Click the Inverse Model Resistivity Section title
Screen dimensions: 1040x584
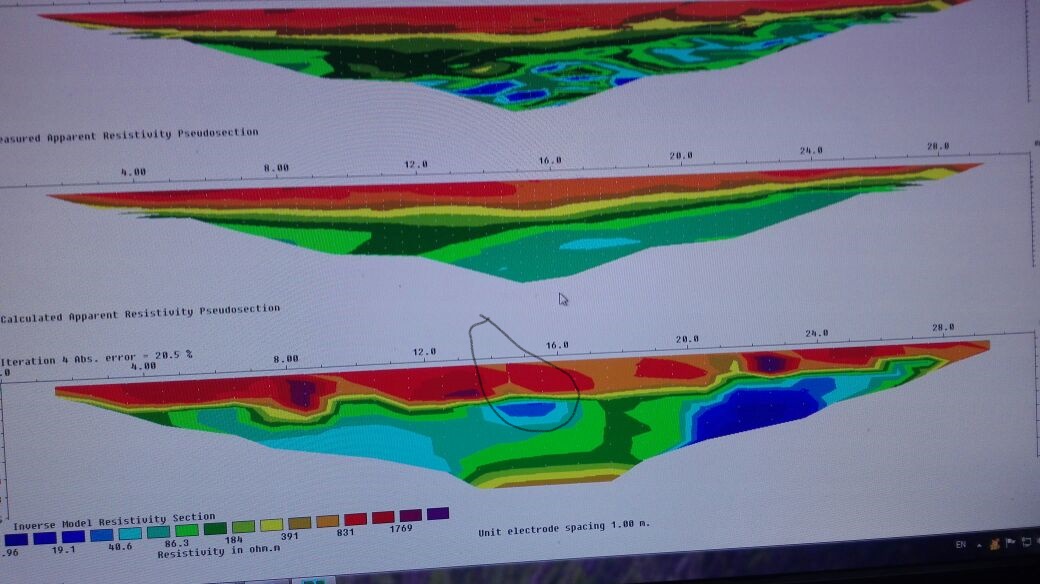[x=113, y=520]
